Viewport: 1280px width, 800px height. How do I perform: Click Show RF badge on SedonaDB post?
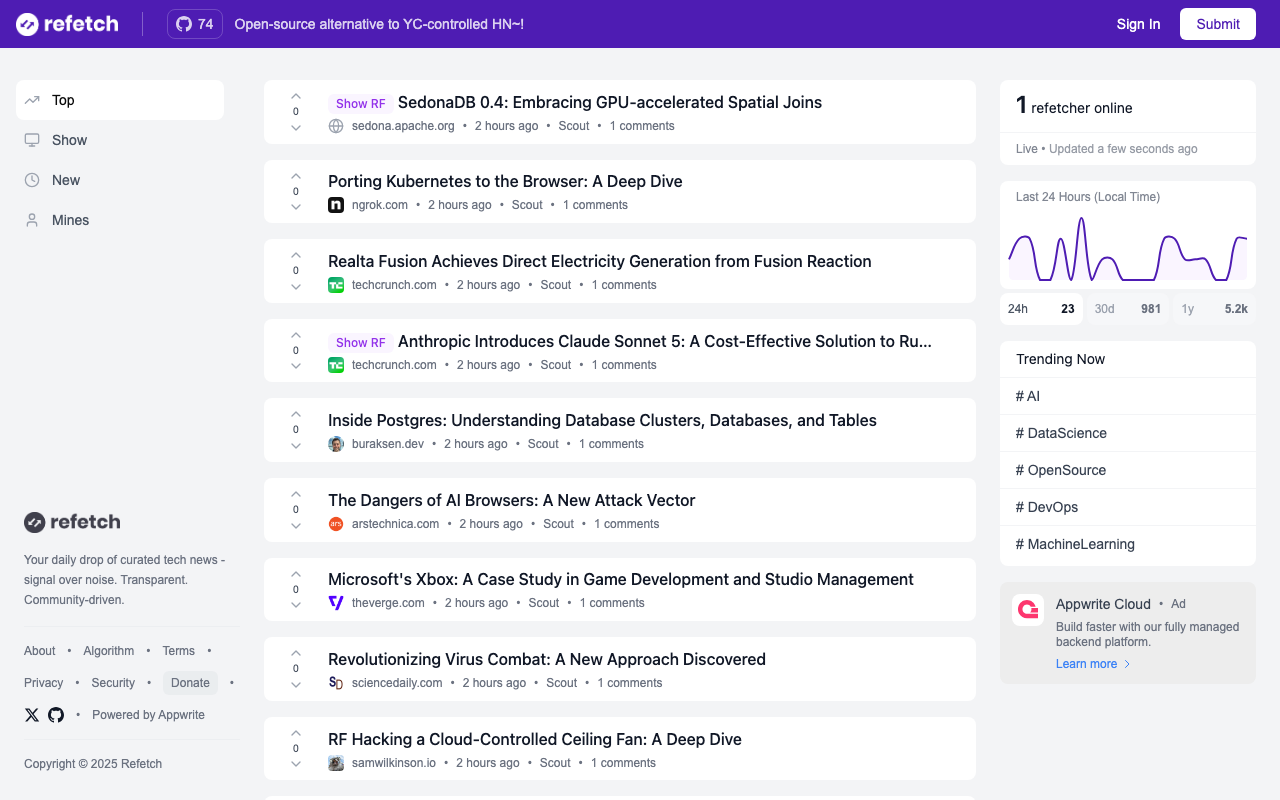tap(360, 103)
